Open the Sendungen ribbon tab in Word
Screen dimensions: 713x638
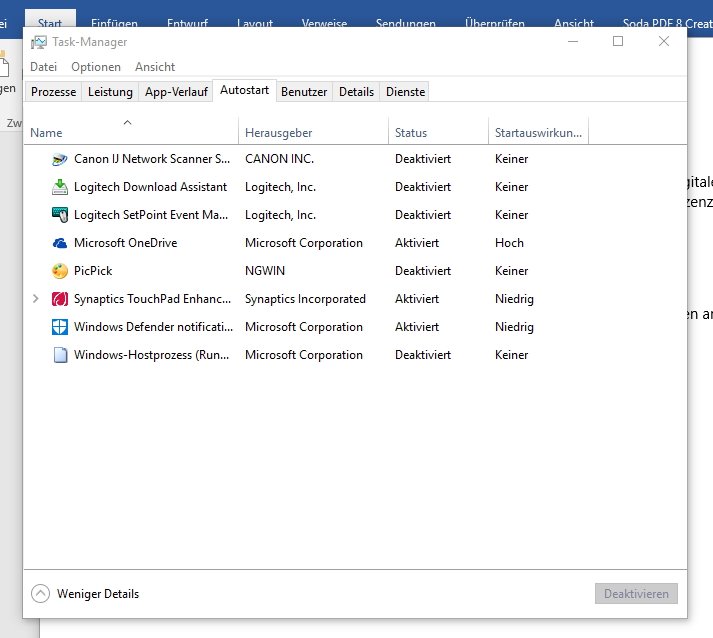406,22
